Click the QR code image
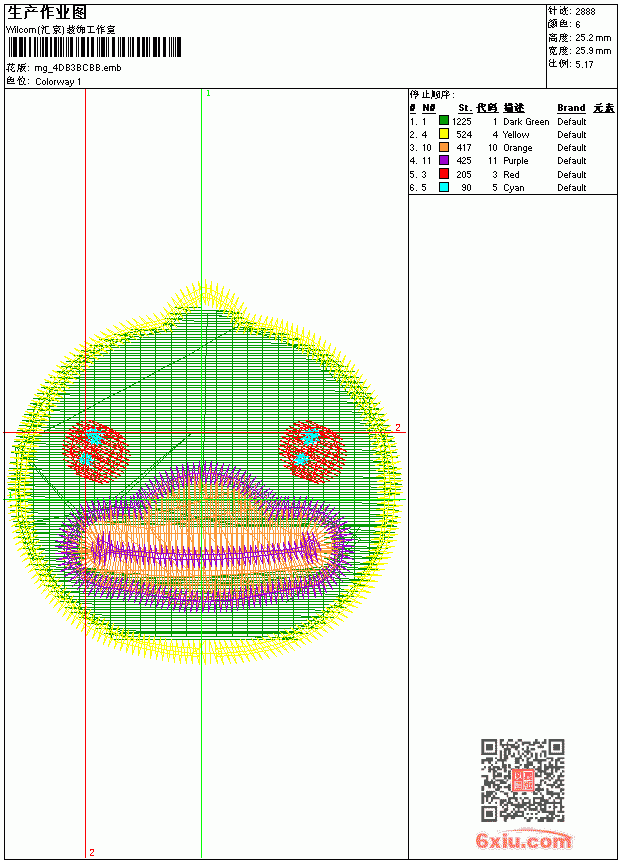The height and width of the screenshot is (860, 620). pyautogui.click(x=523, y=780)
